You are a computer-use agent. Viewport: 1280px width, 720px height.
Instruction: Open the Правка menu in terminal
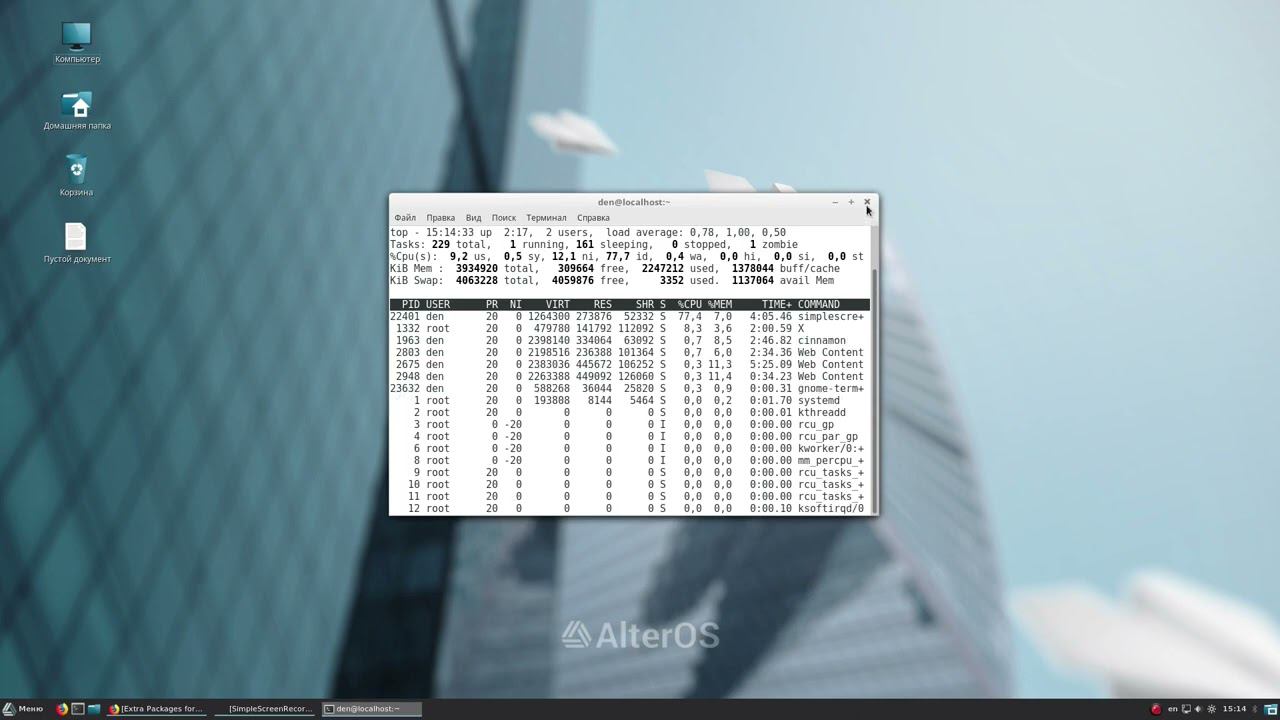[x=440, y=217]
